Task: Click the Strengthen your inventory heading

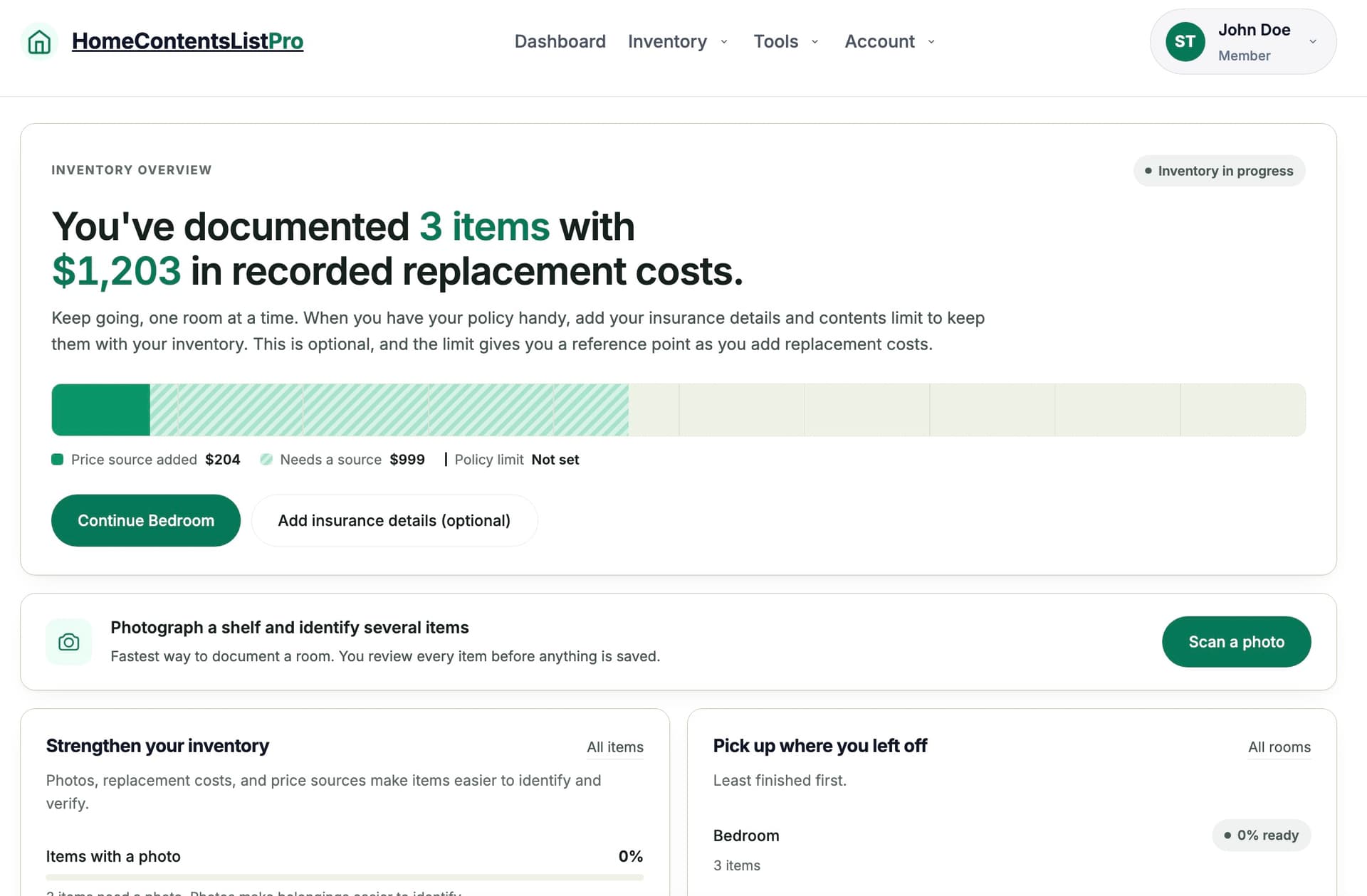Action: [x=157, y=746]
